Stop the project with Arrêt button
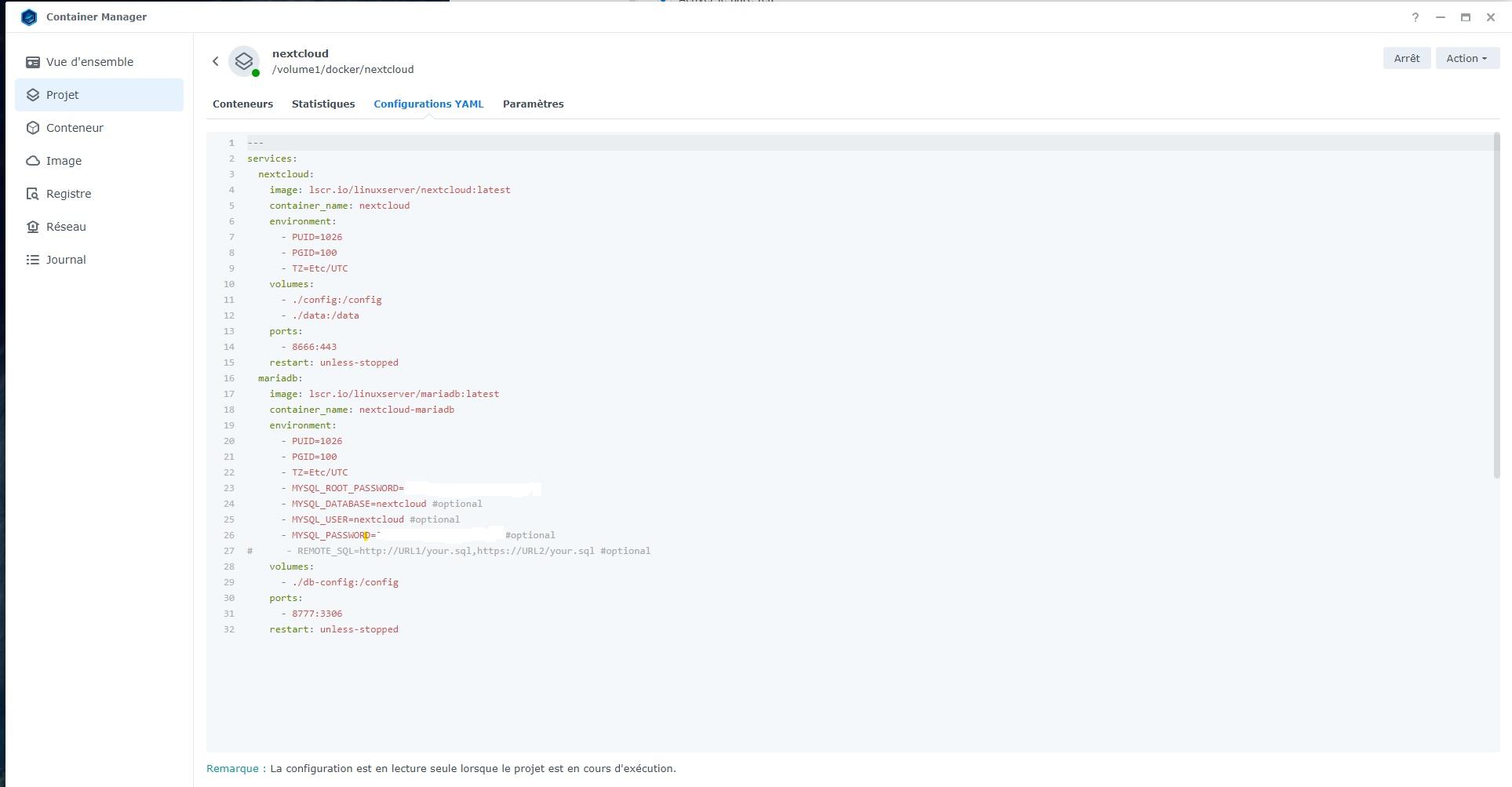The width and height of the screenshot is (1512, 787). 1407,58
